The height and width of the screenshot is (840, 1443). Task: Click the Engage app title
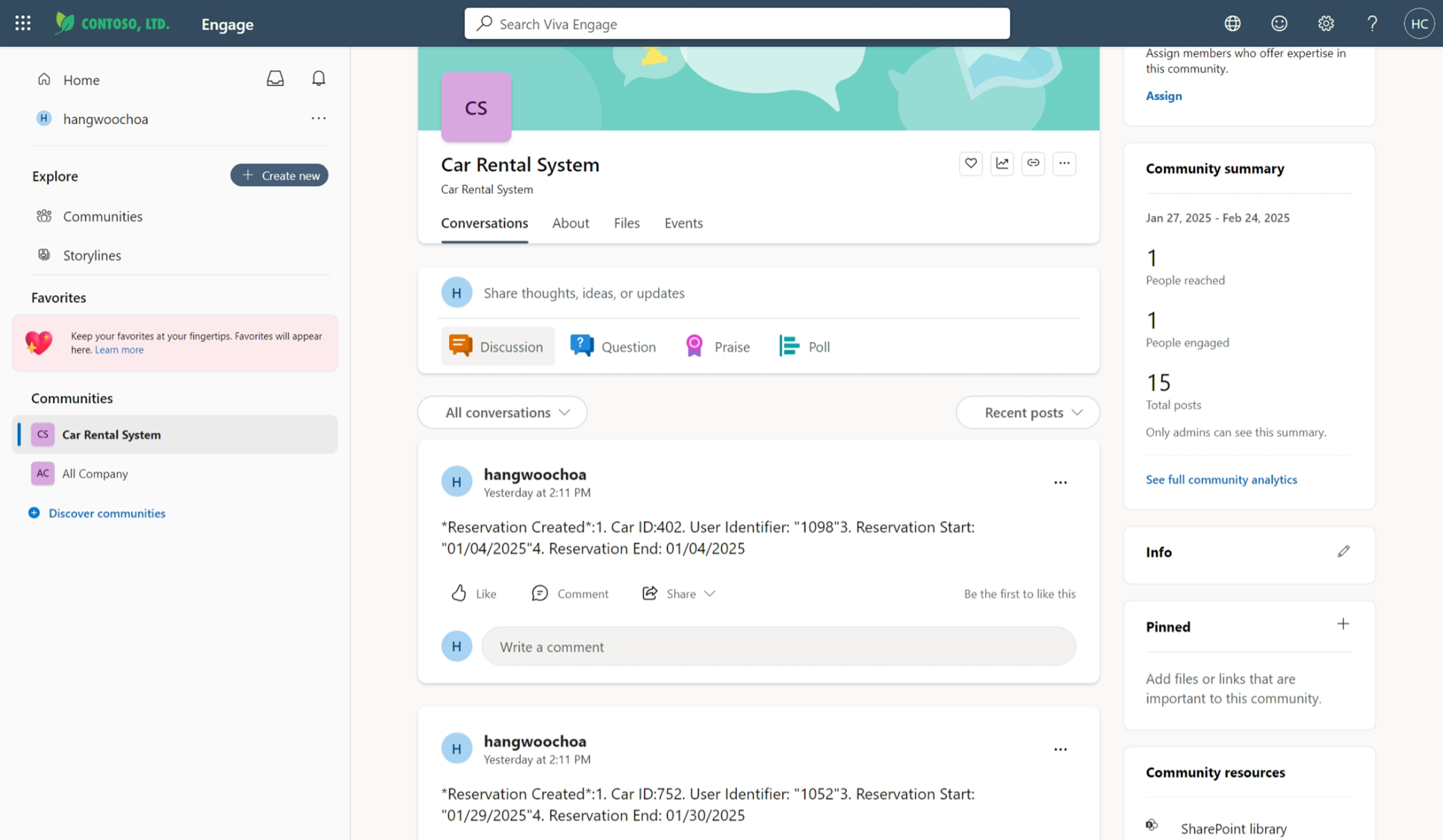227,24
